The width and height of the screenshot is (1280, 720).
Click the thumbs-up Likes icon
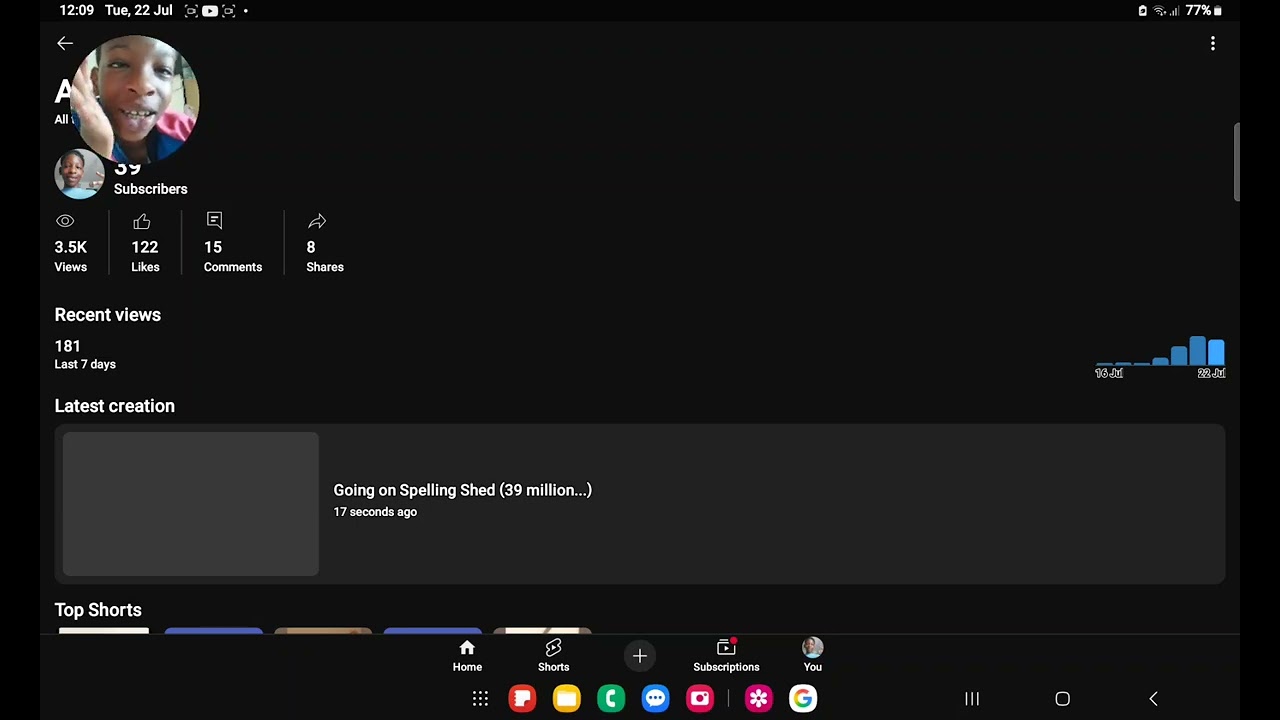141,221
